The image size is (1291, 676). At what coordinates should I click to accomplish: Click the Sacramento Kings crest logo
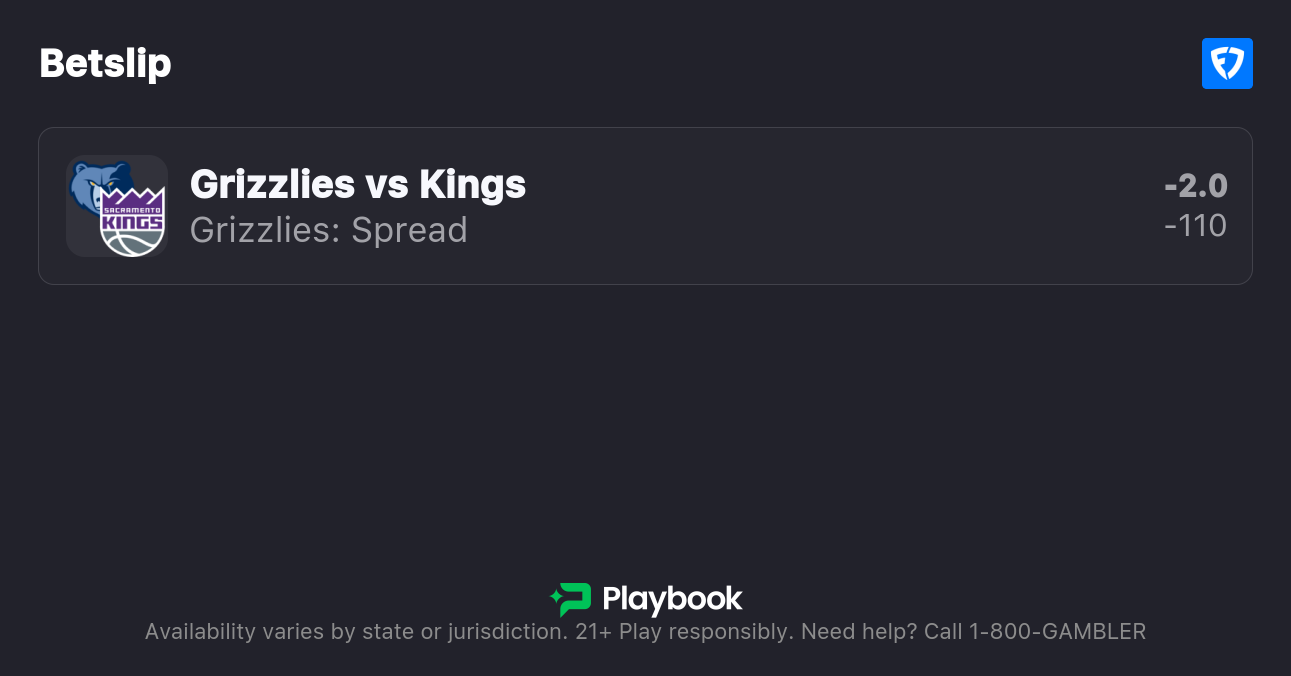click(133, 222)
